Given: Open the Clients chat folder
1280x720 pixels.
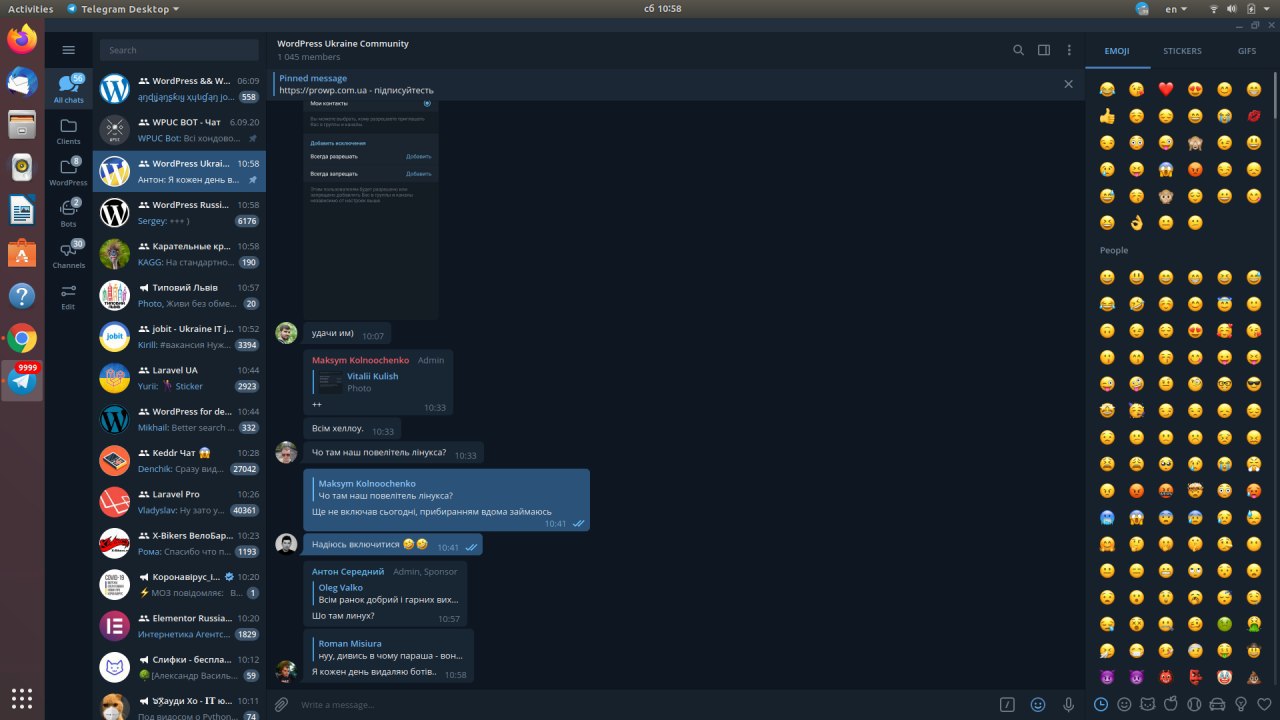Looking at the screenshot, I should [x=68, y=131].
